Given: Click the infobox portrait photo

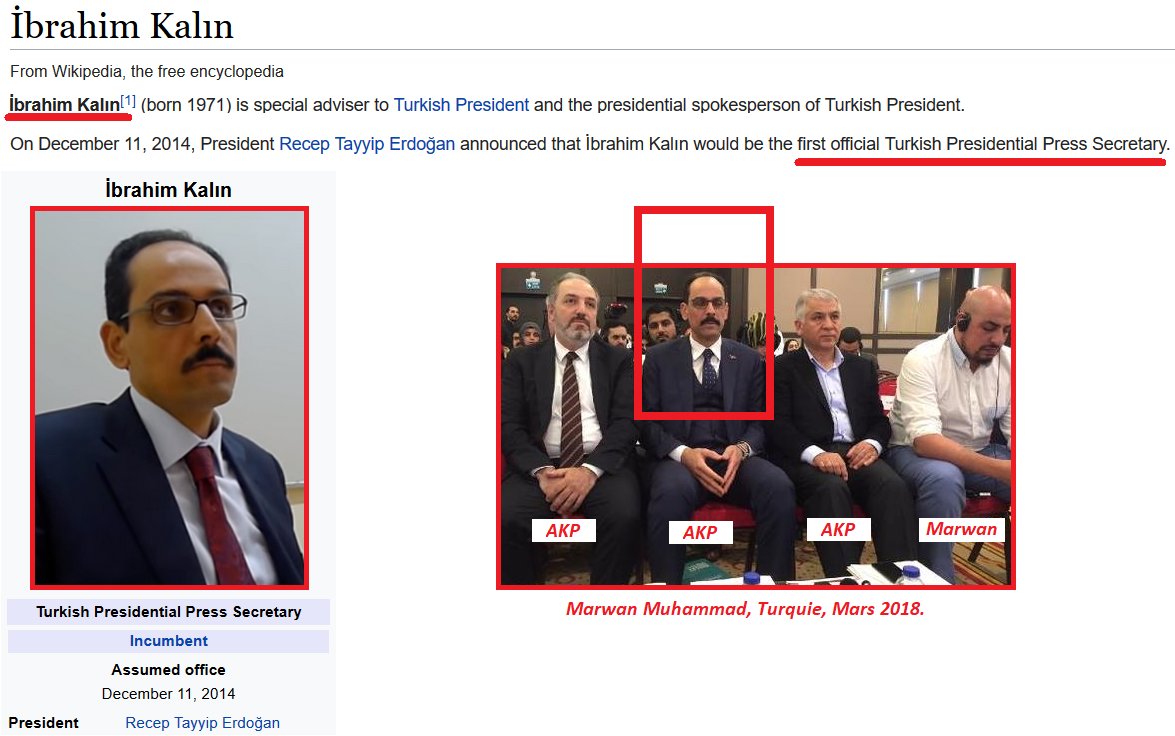Looking at the screenshot, I should (169, 397).
